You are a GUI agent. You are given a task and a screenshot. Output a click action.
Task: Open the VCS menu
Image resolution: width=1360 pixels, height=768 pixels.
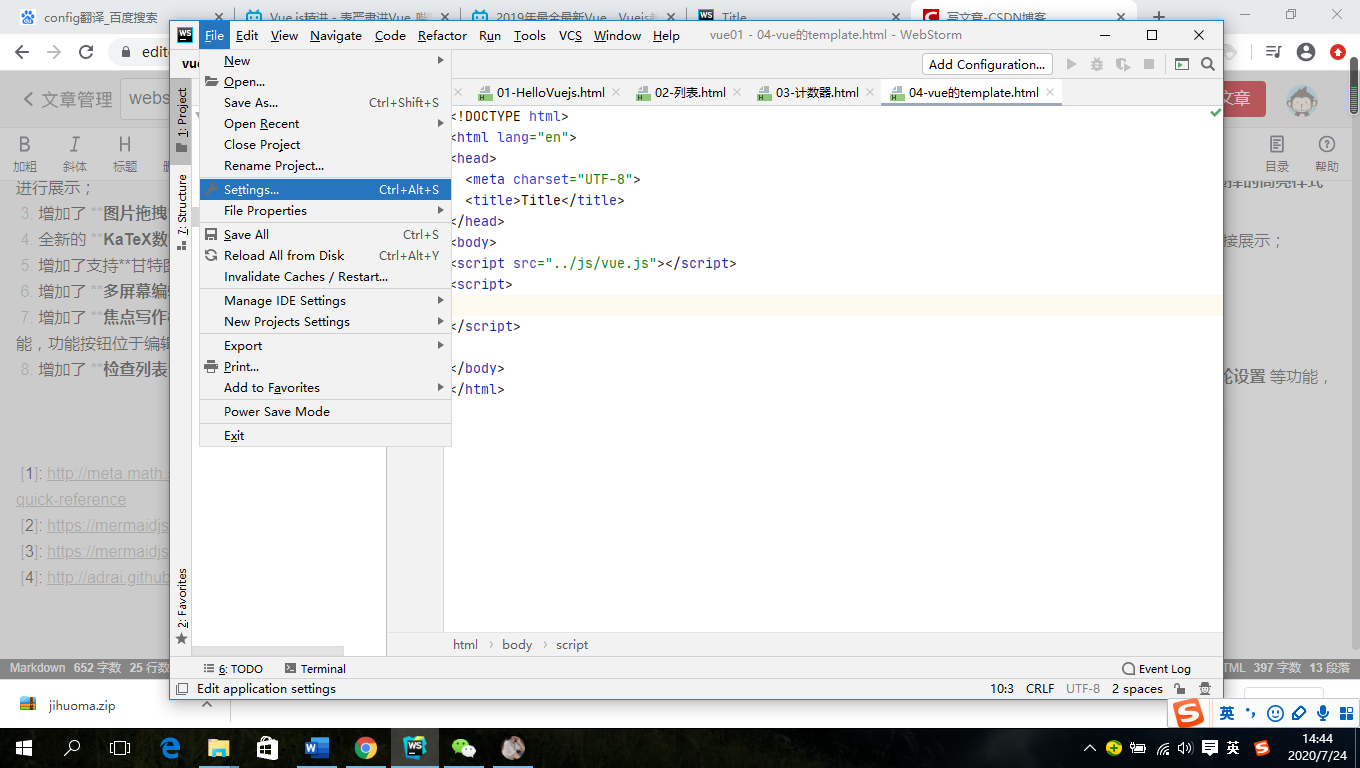point(570,35)
